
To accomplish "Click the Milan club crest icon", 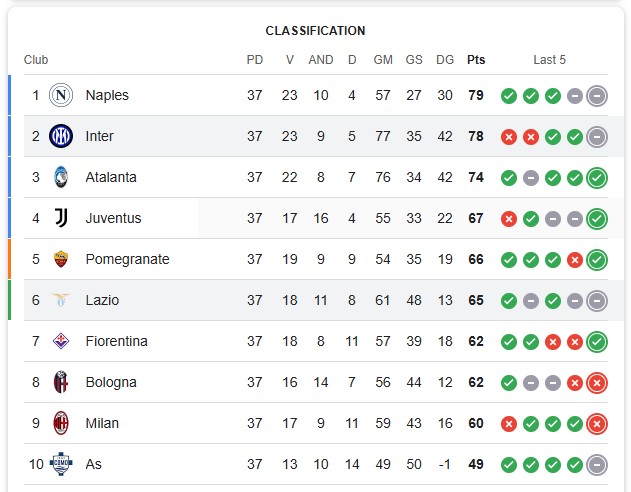I will coord(61,423).
